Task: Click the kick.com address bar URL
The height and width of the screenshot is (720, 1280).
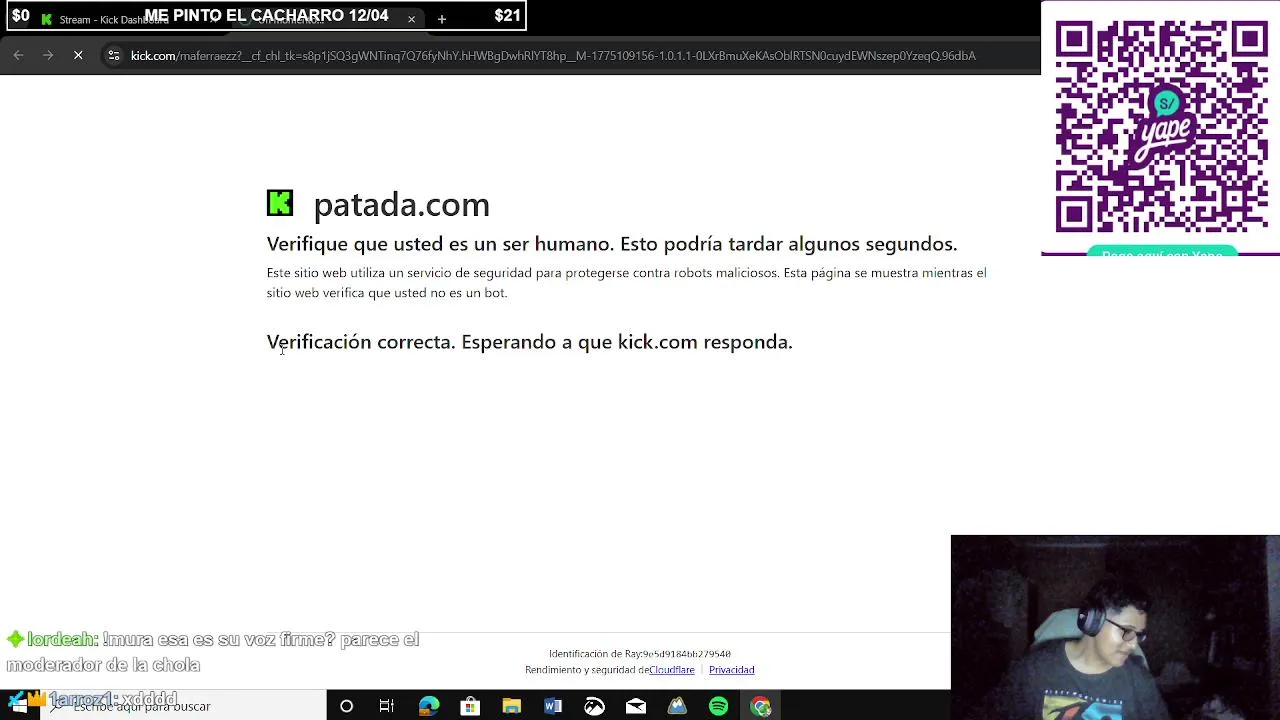Action: 553,56
